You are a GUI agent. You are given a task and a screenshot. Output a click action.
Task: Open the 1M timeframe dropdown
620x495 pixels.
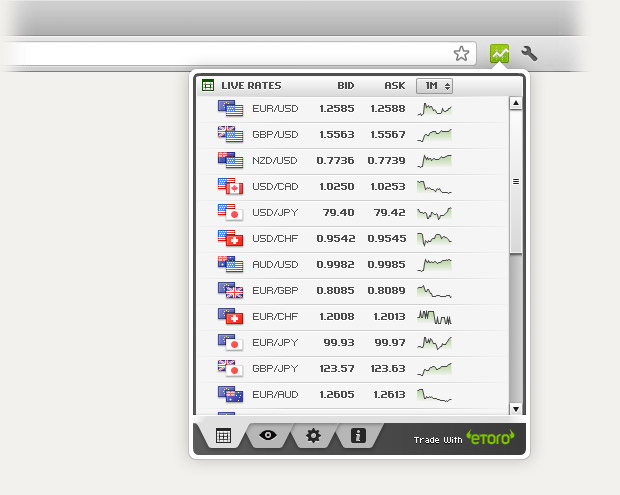click(434, 86)
